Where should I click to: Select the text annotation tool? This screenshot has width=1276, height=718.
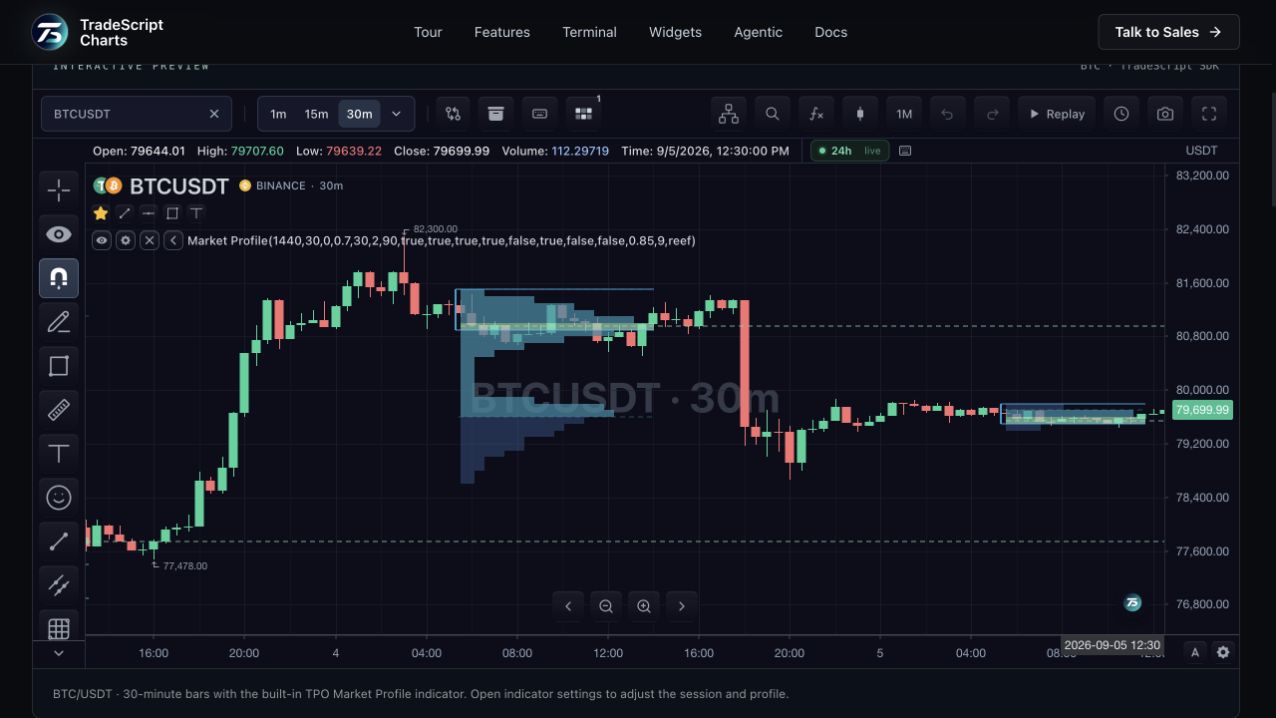(59, 454)
